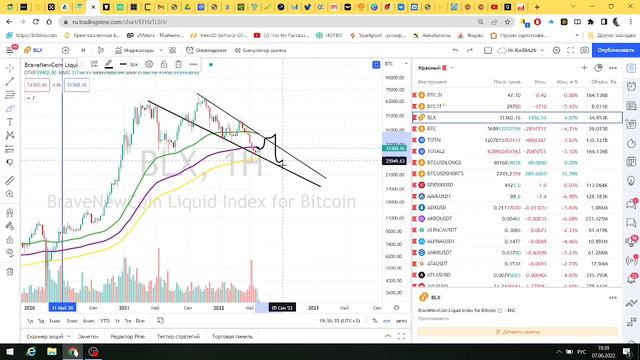Open BLX symbol search
The image size is (640, 360).
[x=33, y=50]
